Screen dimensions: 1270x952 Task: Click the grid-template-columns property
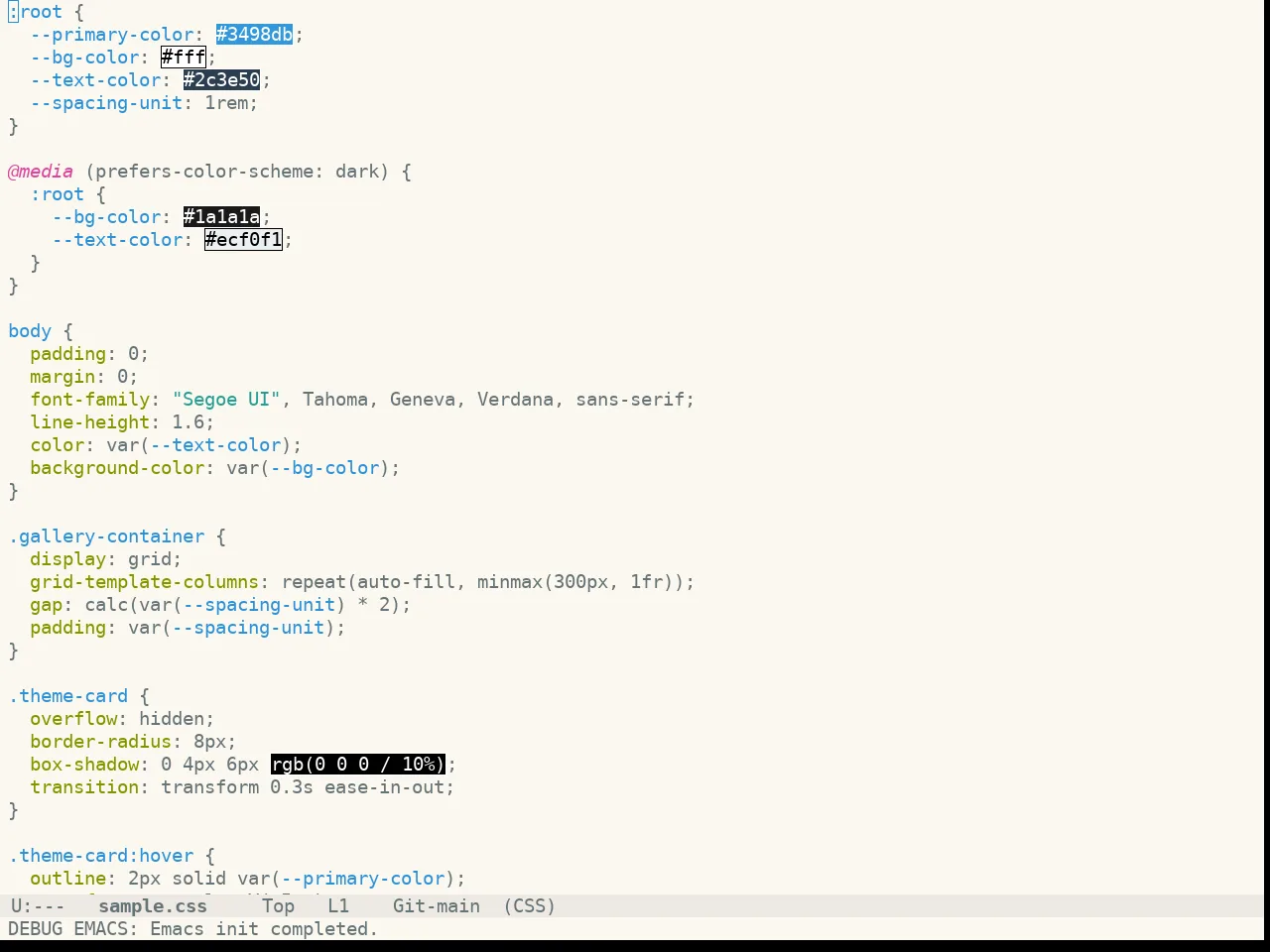click(145, 582)
